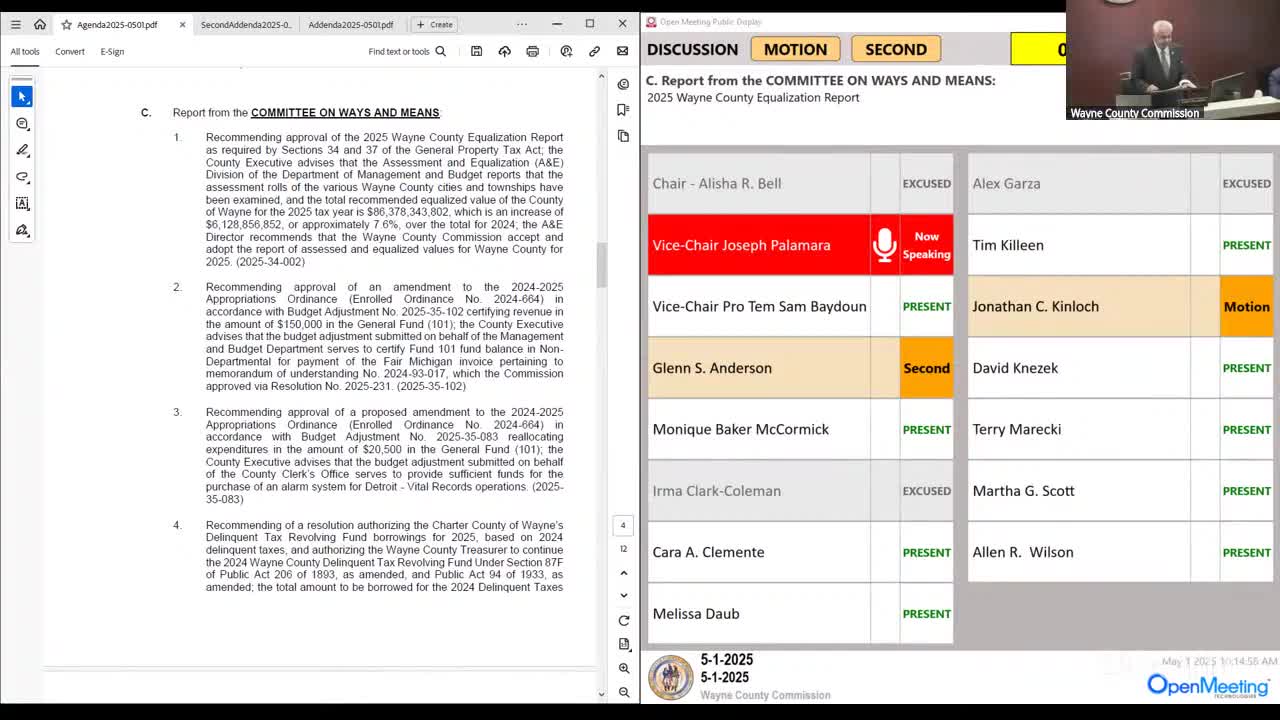This screenshot has width=1280, height=720.
Task: Choose the add comment tool
Action: tap(22, 123)
